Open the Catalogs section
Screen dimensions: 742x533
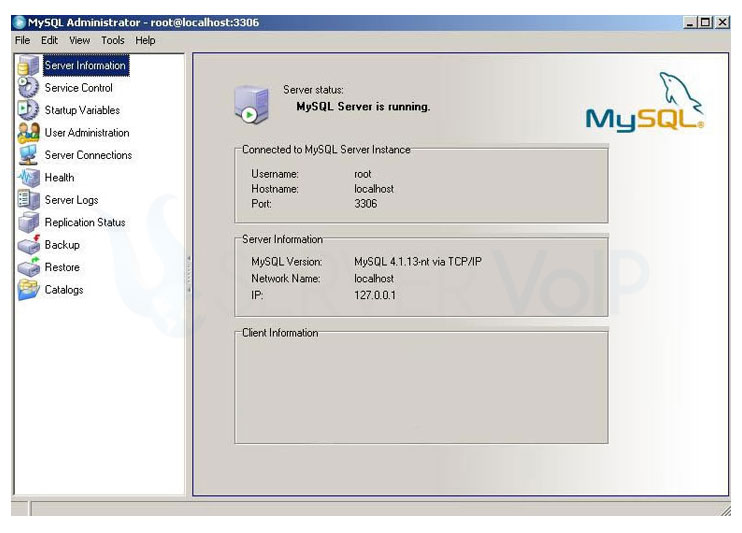pos(64,290)
